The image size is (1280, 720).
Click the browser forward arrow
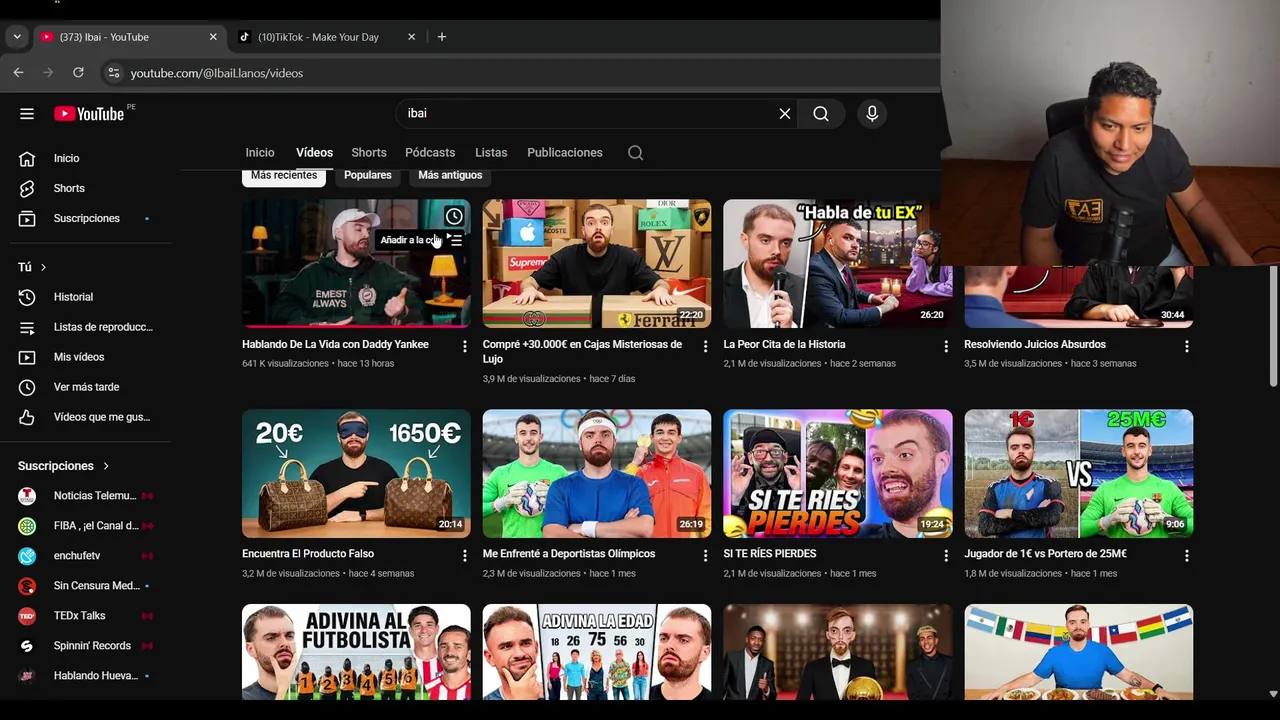click(x=48, y=73)
